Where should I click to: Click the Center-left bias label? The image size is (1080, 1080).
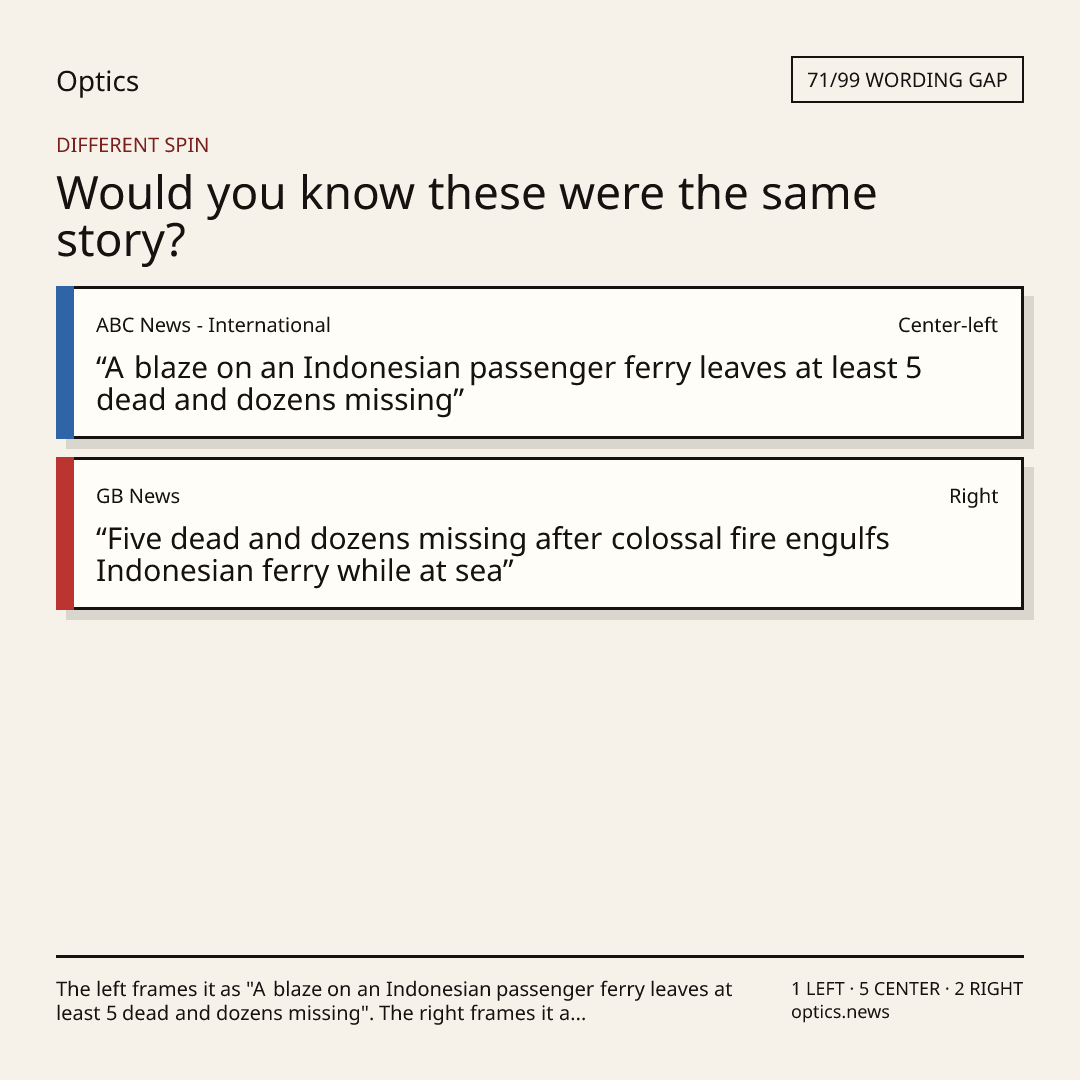coord(948,325)
